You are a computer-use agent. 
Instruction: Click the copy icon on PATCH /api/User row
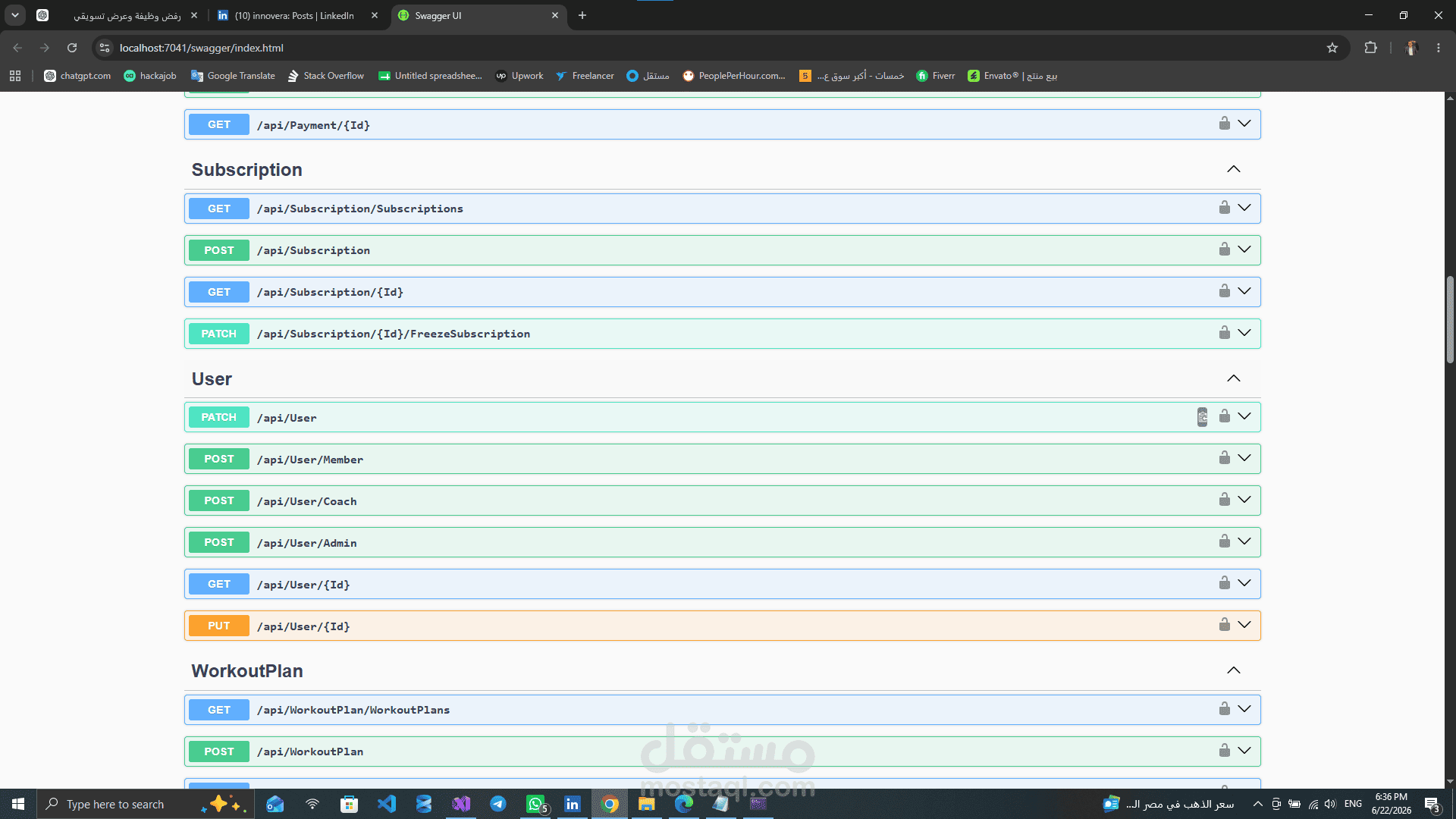(x=1202, y=417)
